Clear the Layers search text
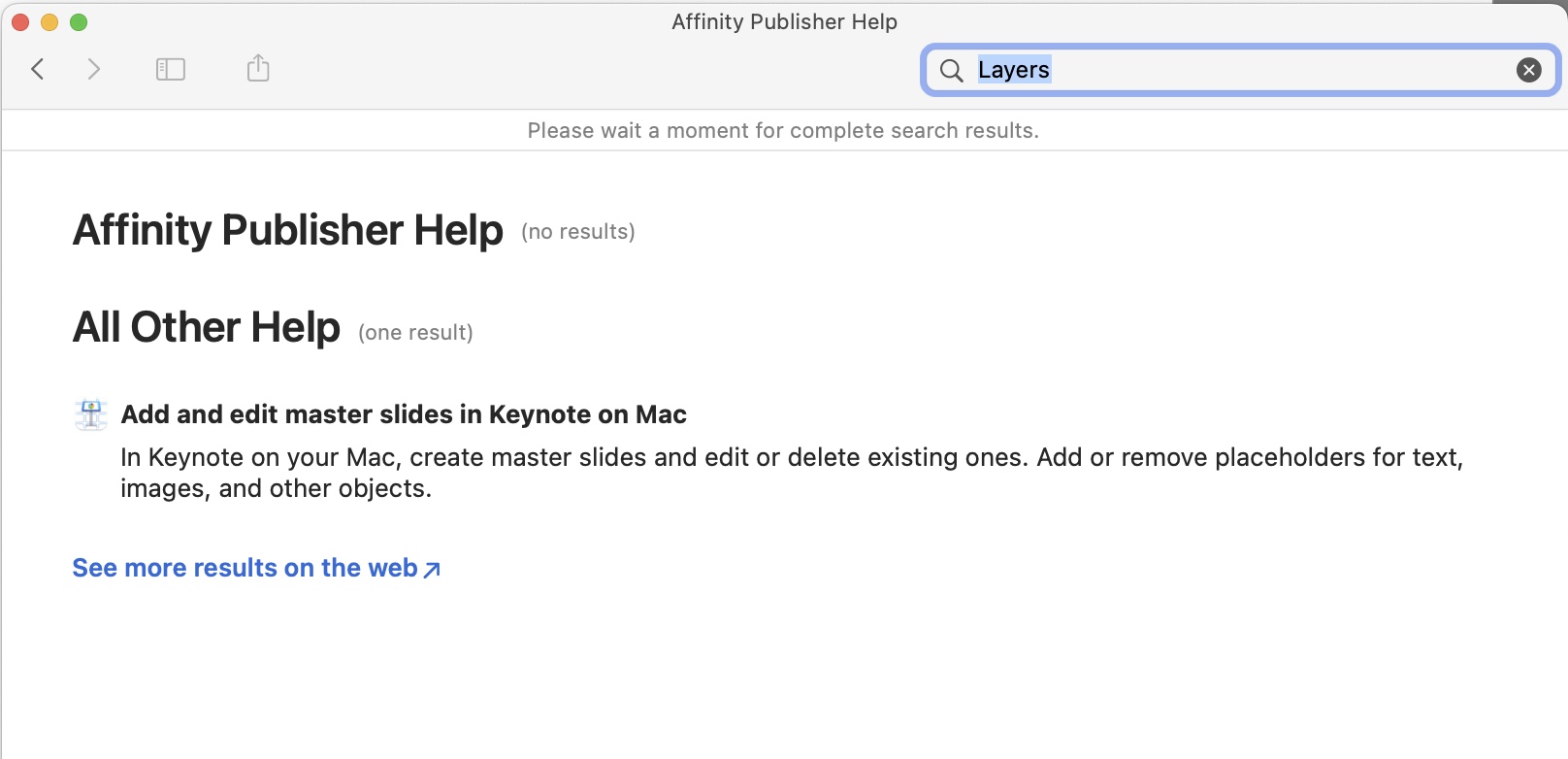 pyautogui.click(x=1529, y=70)
